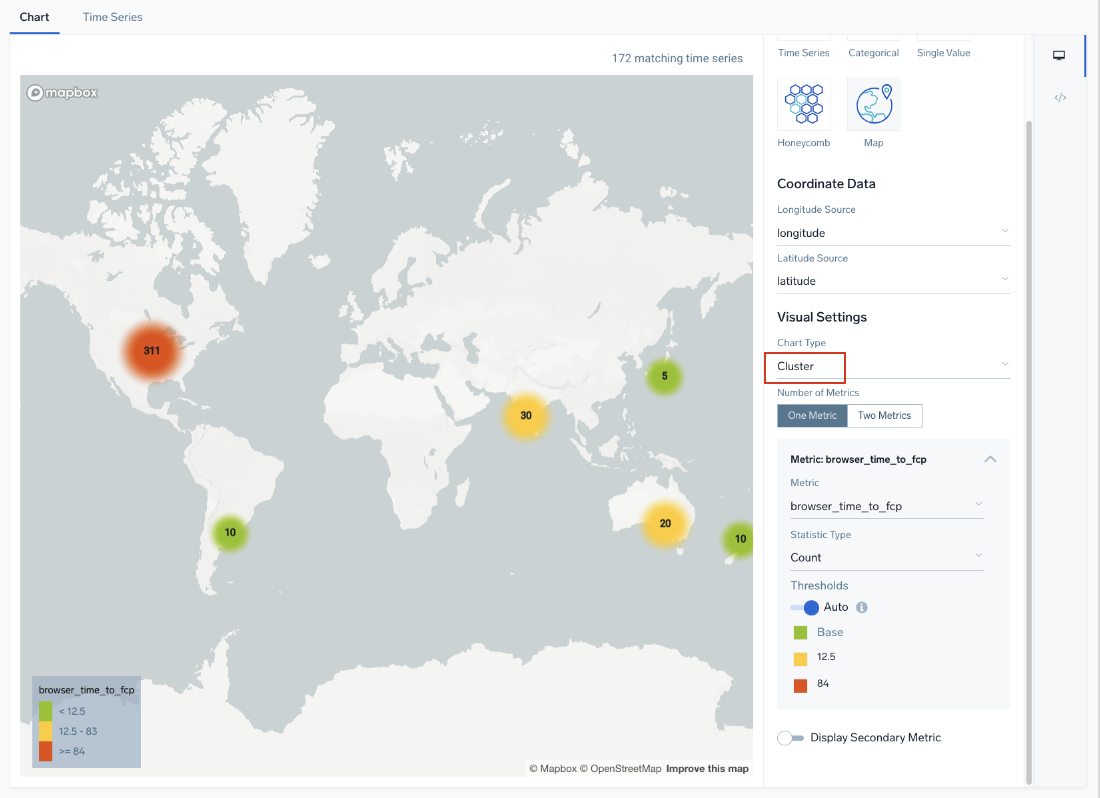
Task: Open the Chart Type Cluster dropdown
Action: click(x=893, y=366)
